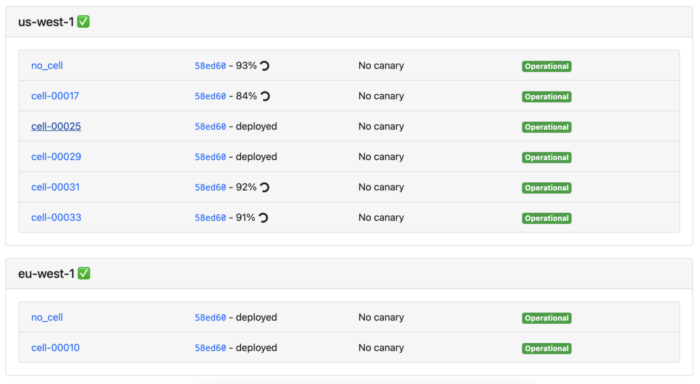Screen dimensions: 700x384
Task: Click the spinner icon beside 93% progress
Action: (x=265, y=66)
